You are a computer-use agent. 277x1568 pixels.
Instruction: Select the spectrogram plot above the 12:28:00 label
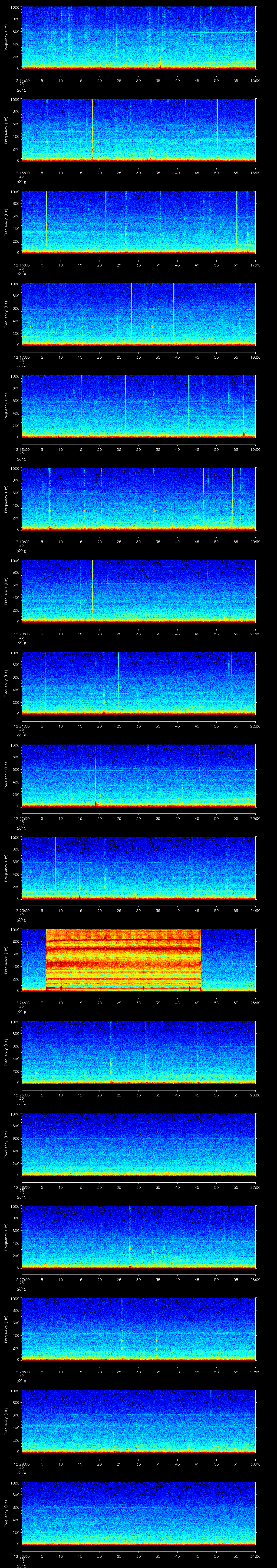138,1329
